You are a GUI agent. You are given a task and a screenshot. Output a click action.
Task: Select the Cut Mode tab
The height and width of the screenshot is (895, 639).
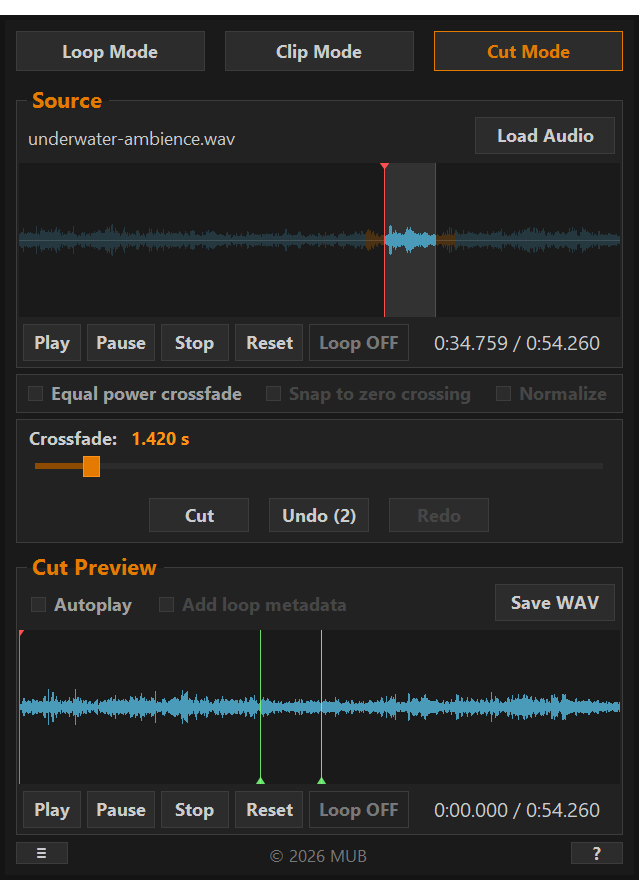[x=528, y=51]
